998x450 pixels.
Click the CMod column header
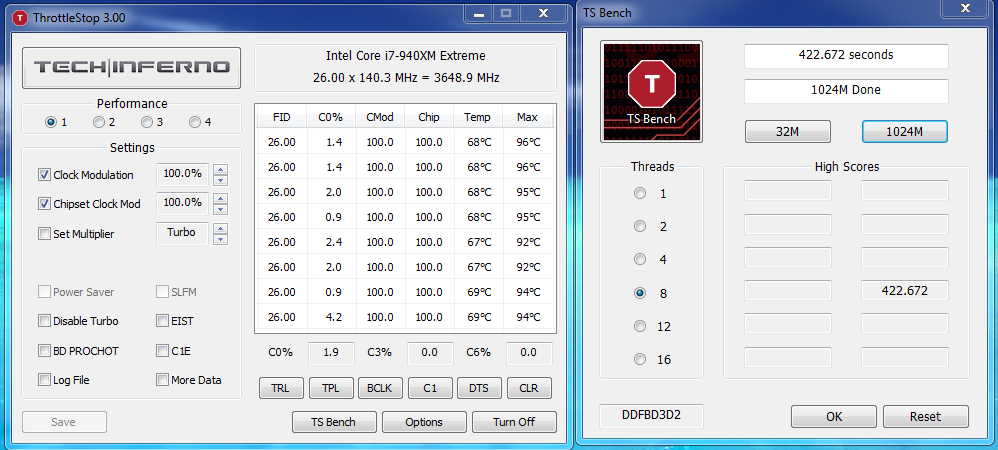[380, 117]
